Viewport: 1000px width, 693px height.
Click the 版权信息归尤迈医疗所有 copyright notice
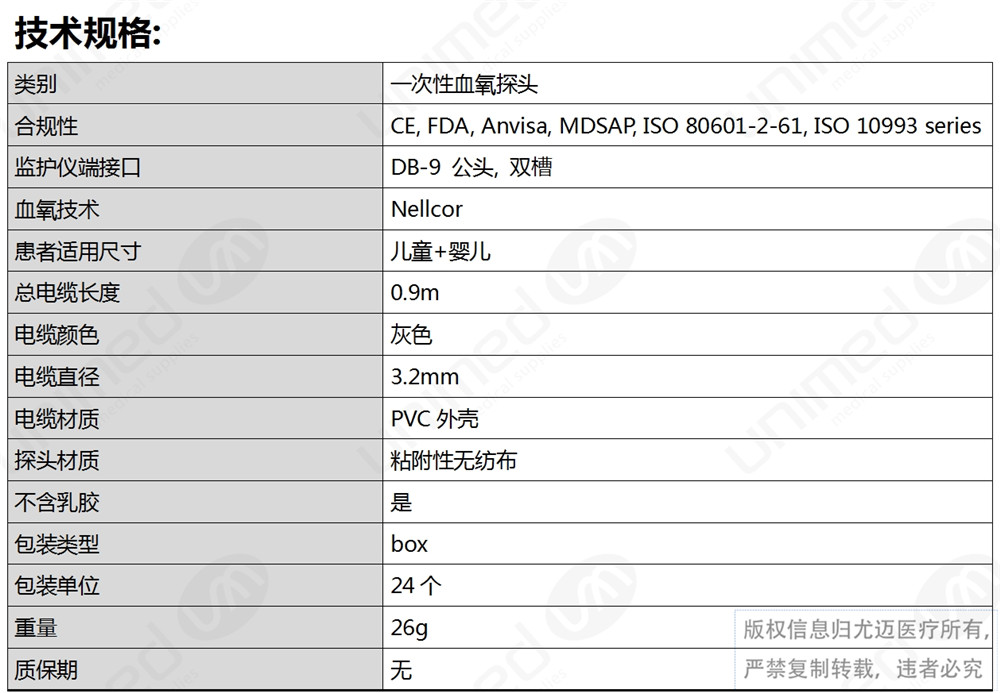pyautogui.click(x=864, y=649)
